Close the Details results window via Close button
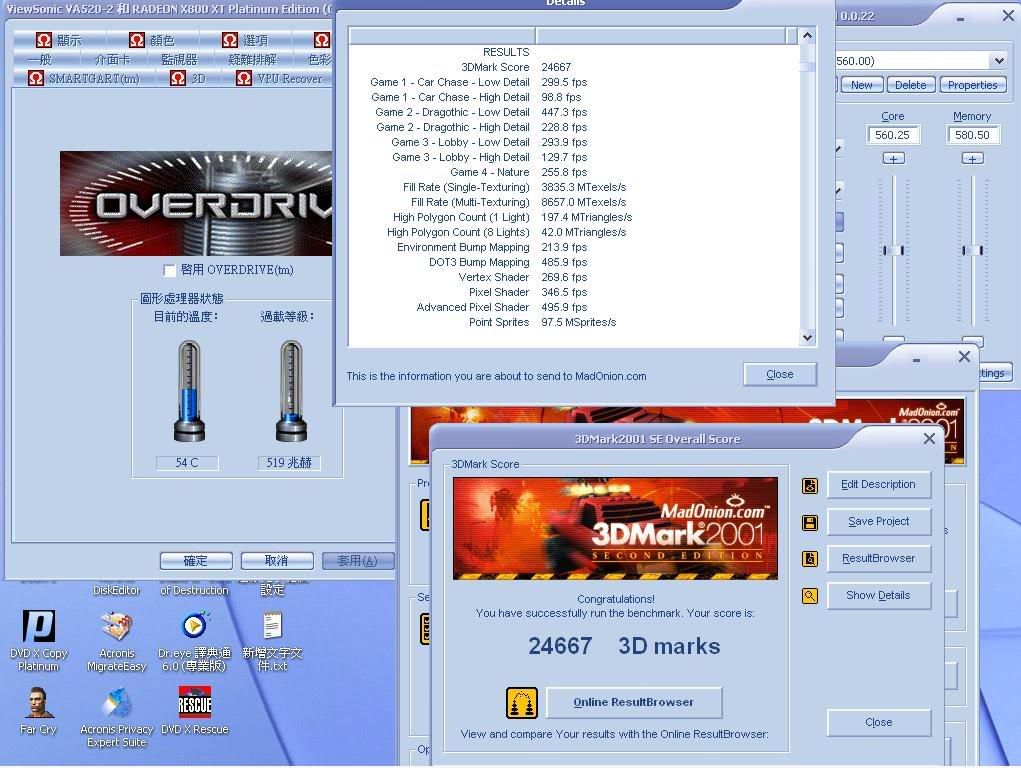Screen dimensions: 1021x778 pyautogui.click(x=779, y=374)
